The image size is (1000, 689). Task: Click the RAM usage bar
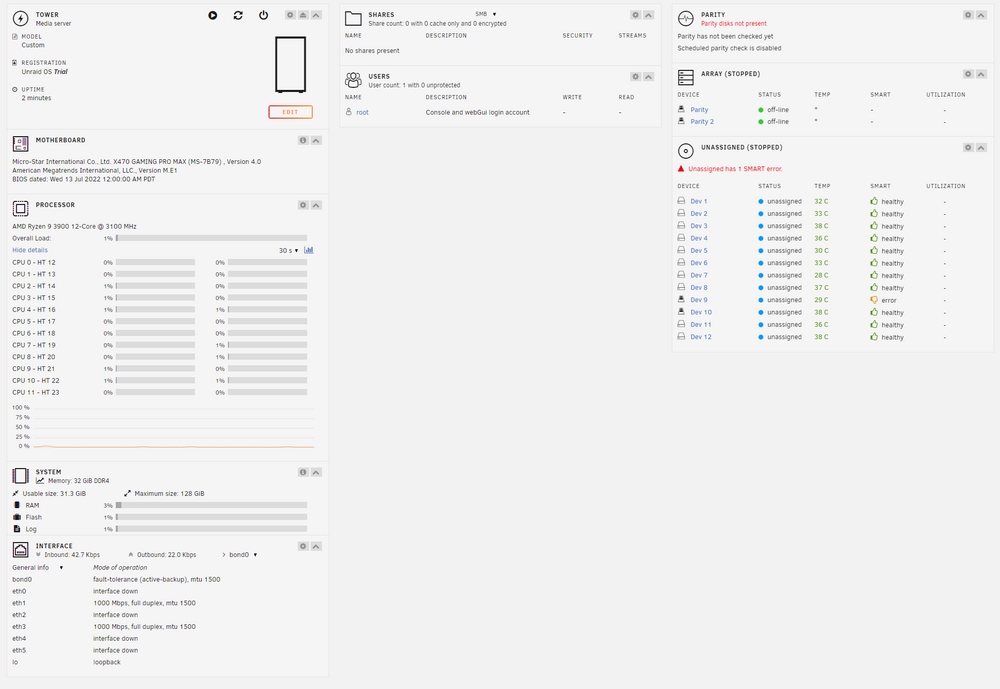[x=211, y=505]
